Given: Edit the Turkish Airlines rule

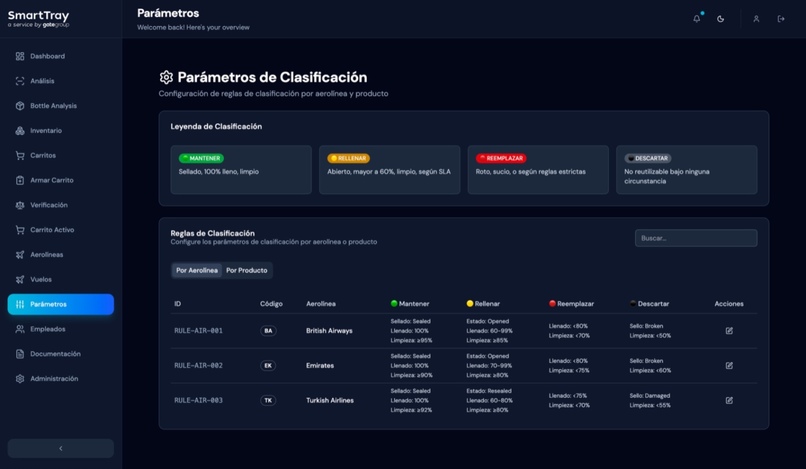Looking at the screenshot, I should (729, 400).
